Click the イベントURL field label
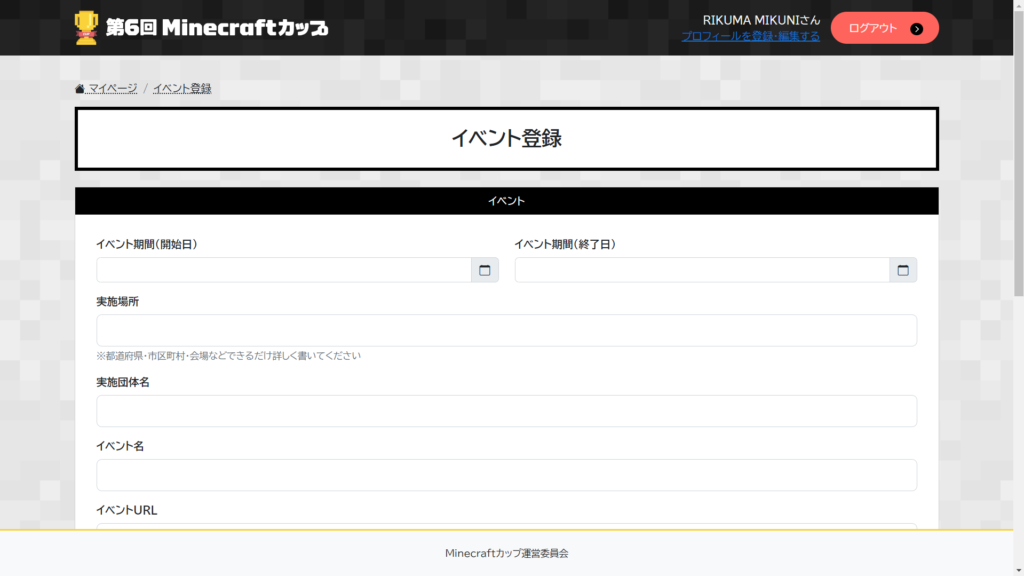The image size is (1024, 576). (x=127, y=510)
